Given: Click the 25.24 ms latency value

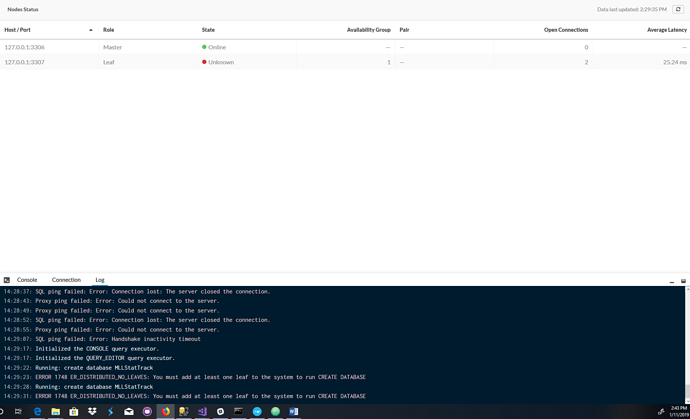Looking at the screenshot, I should (675, 62).
